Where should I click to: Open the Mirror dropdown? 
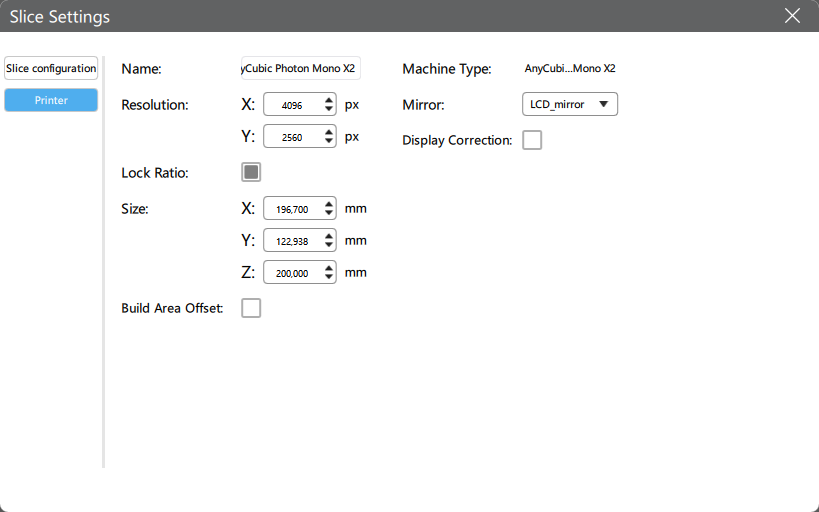[570, 104]
